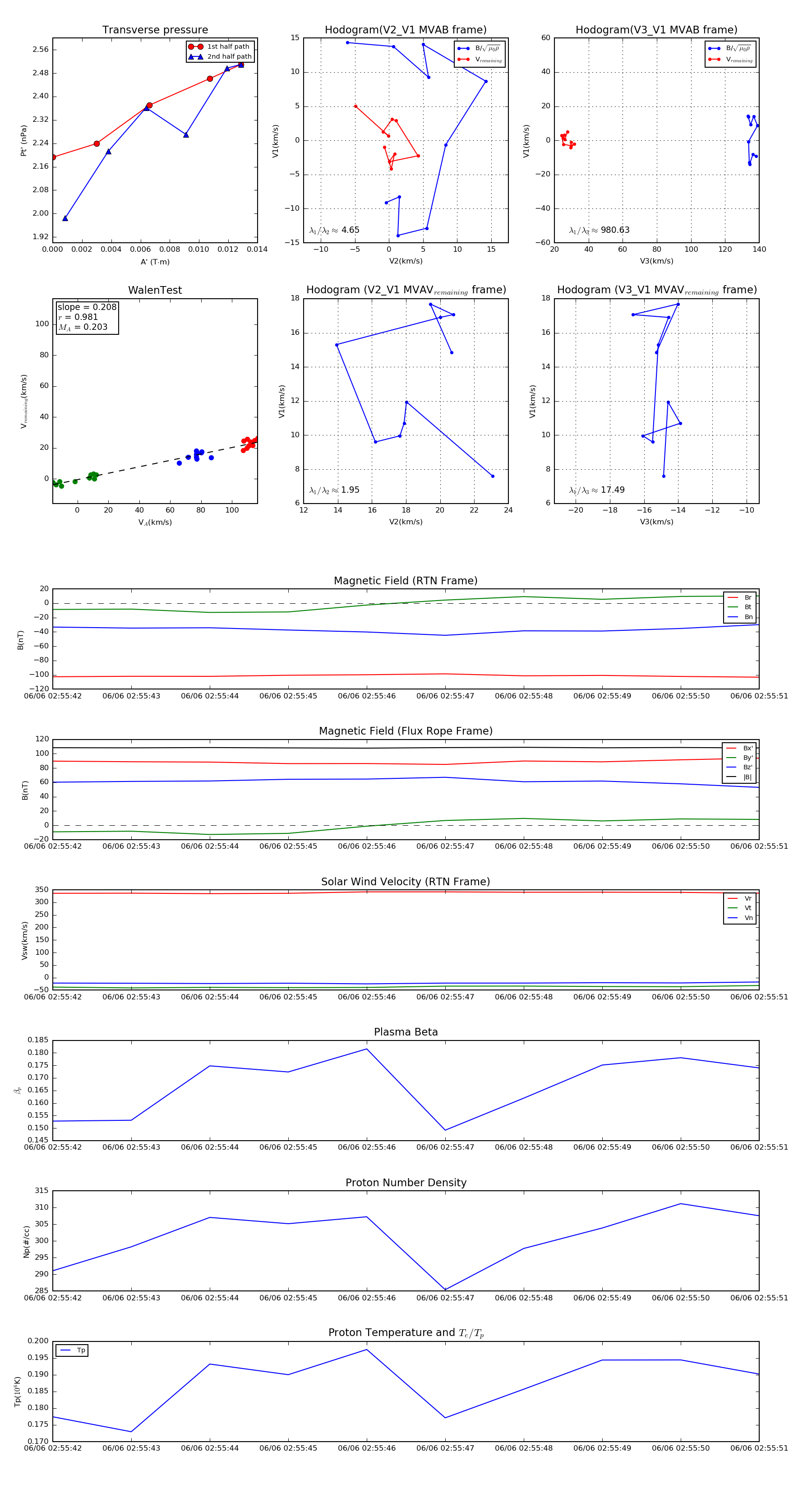Click the Pt' (nPa) axis label
This screenshot has height=1489, width=812.
(x=24, y=140)
